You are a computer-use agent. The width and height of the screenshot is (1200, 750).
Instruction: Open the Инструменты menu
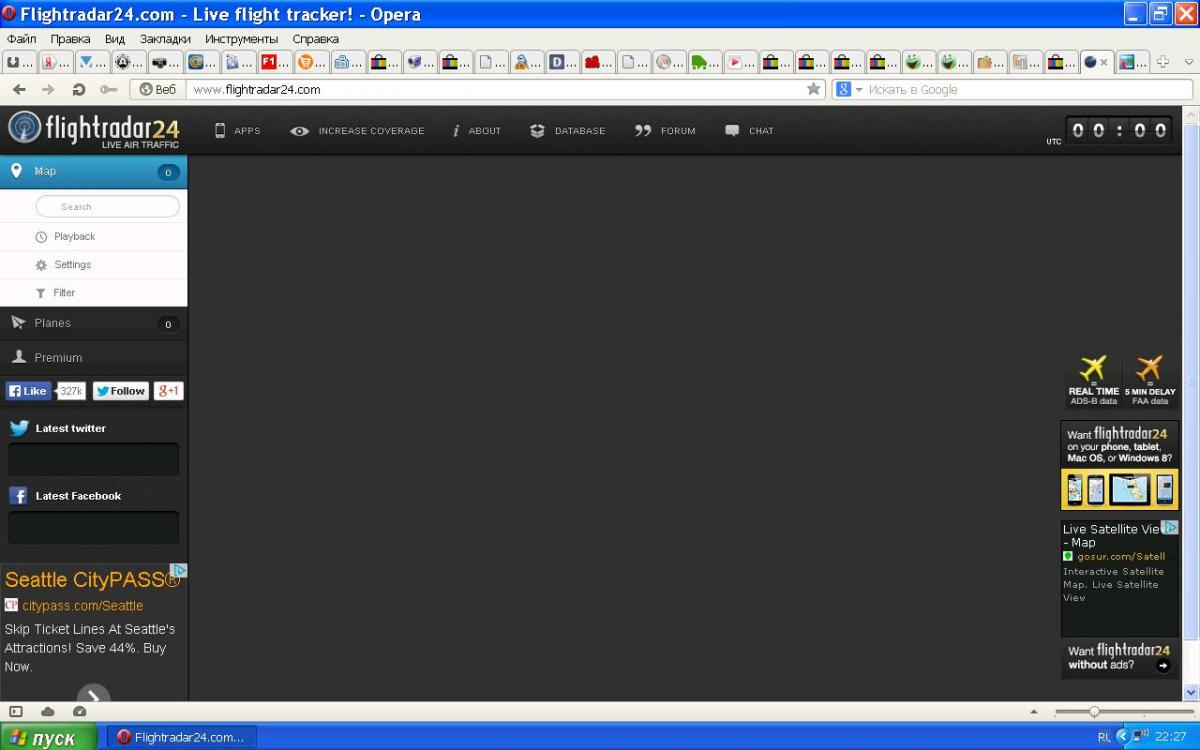[x=241, y=39]
